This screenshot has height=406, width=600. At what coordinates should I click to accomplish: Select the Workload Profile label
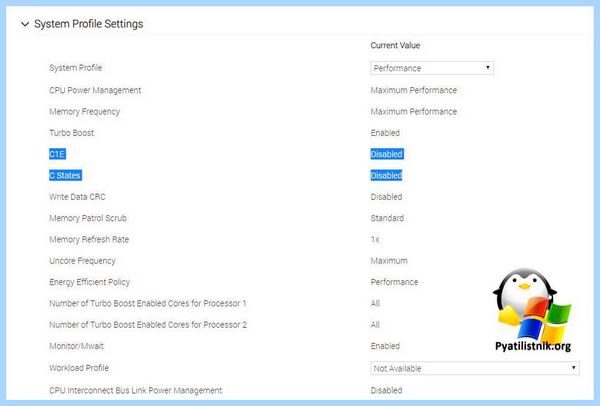point(79,368)
